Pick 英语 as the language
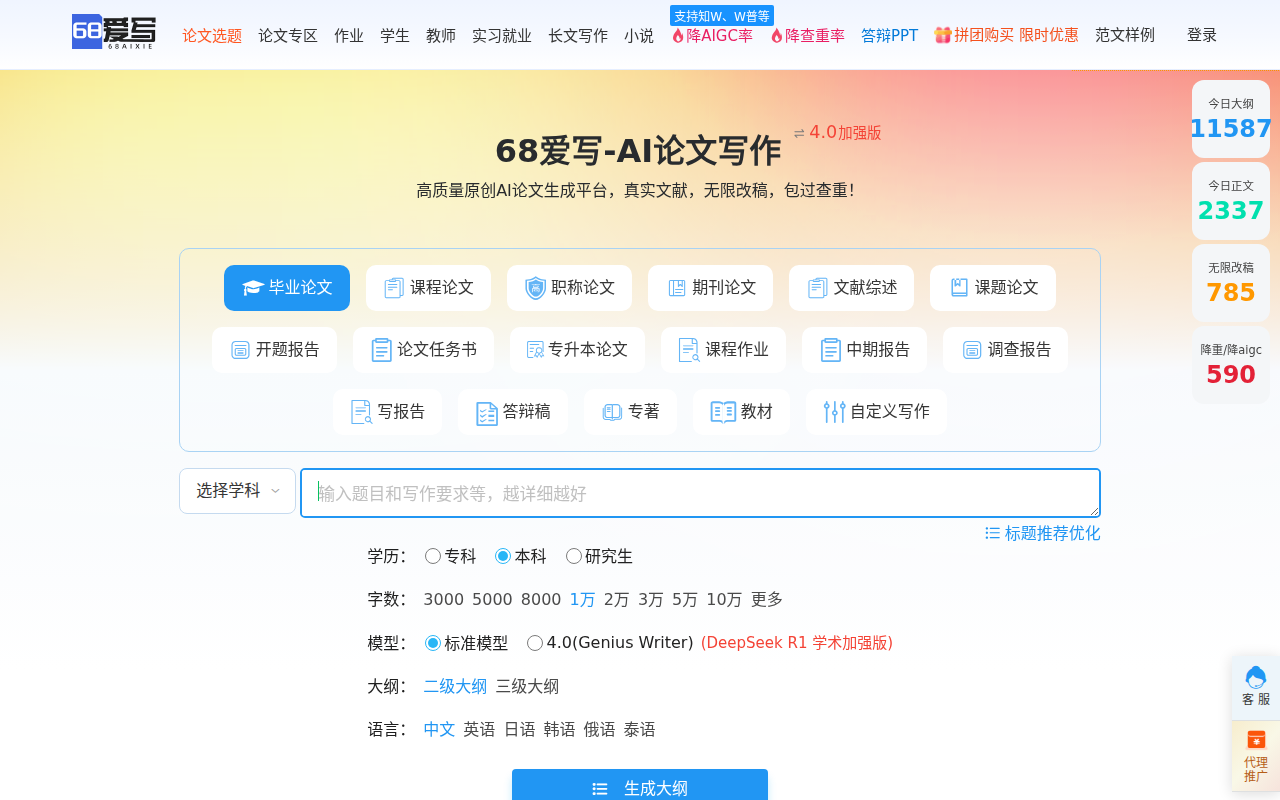Screen dimensions: 1280x800 click(479, 729)
